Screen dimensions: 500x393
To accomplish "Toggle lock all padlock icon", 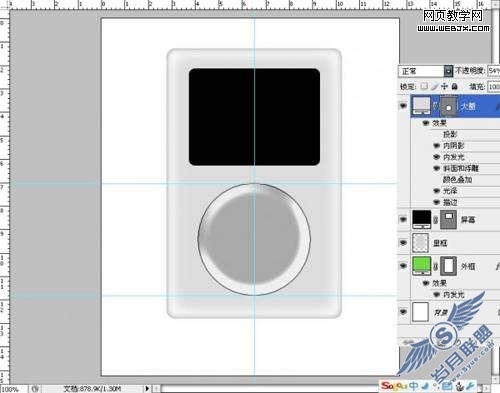I will click(x=455, y=86).
